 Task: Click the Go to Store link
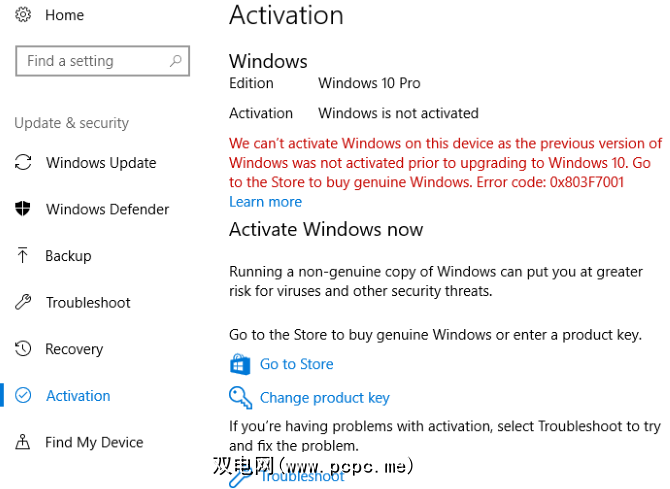pyautogui.click(x=297, y=364)
